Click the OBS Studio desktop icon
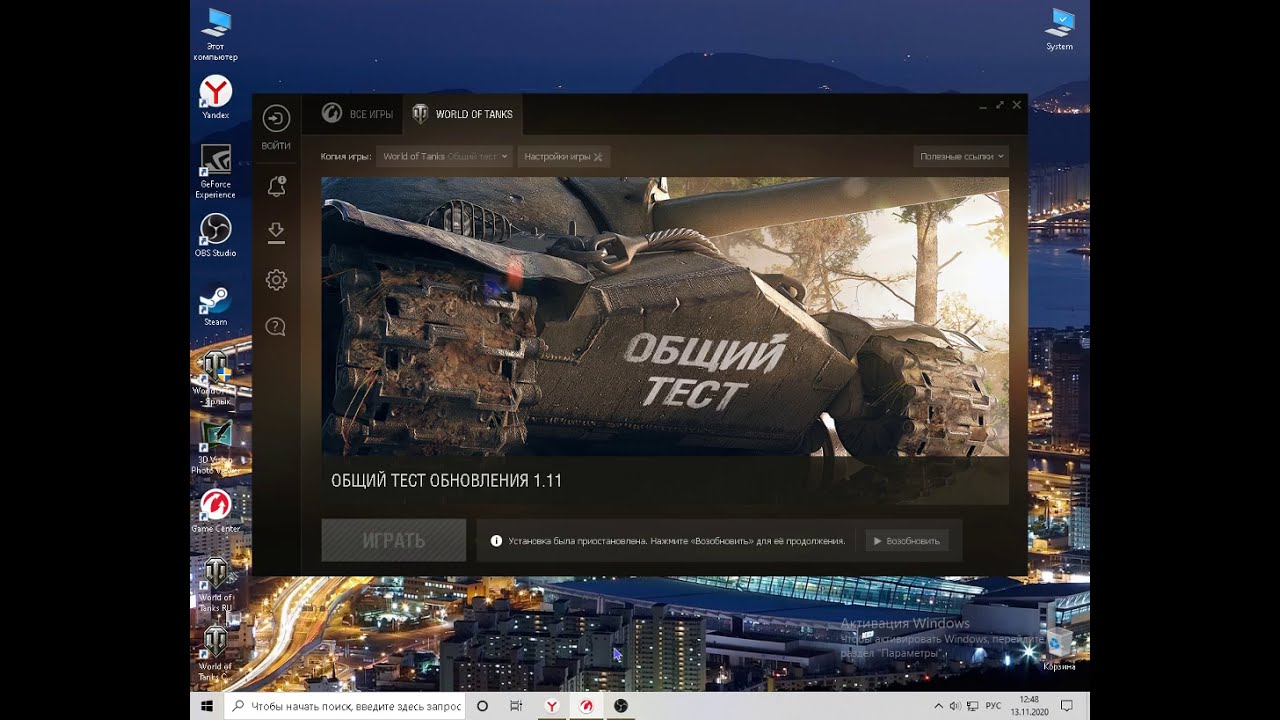Screen dimensions: 1280x720 point(215,235)
